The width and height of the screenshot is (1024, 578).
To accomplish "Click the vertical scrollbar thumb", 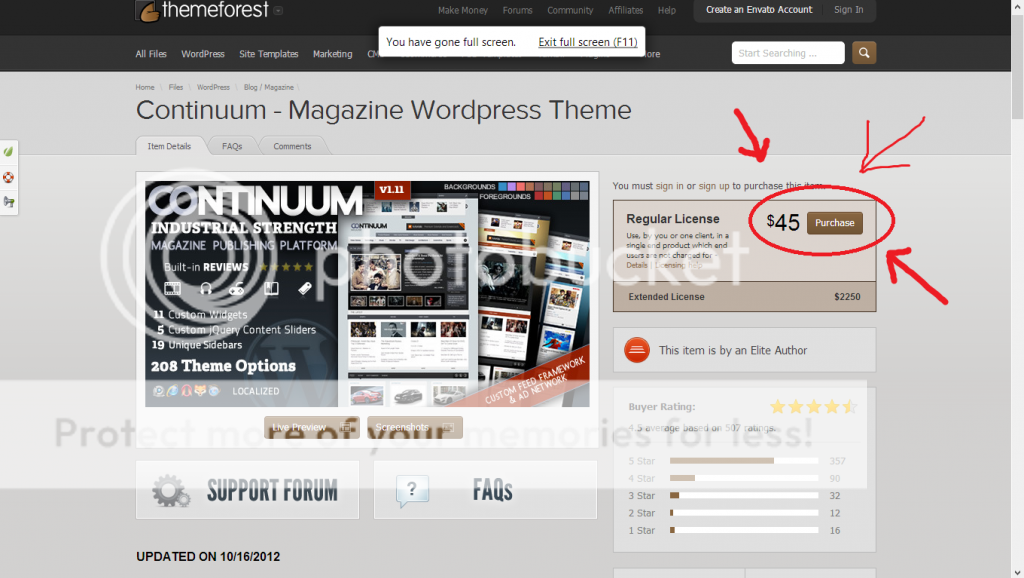I will click(x=1017, y=65).
